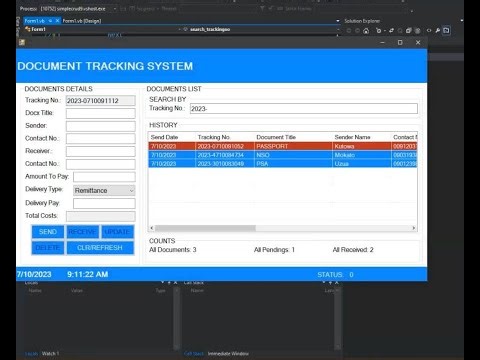This screenshot has height=360, width=480.
Task: Click the sync arrows icon in Solution Explorer
Action: tap(391, 31)
